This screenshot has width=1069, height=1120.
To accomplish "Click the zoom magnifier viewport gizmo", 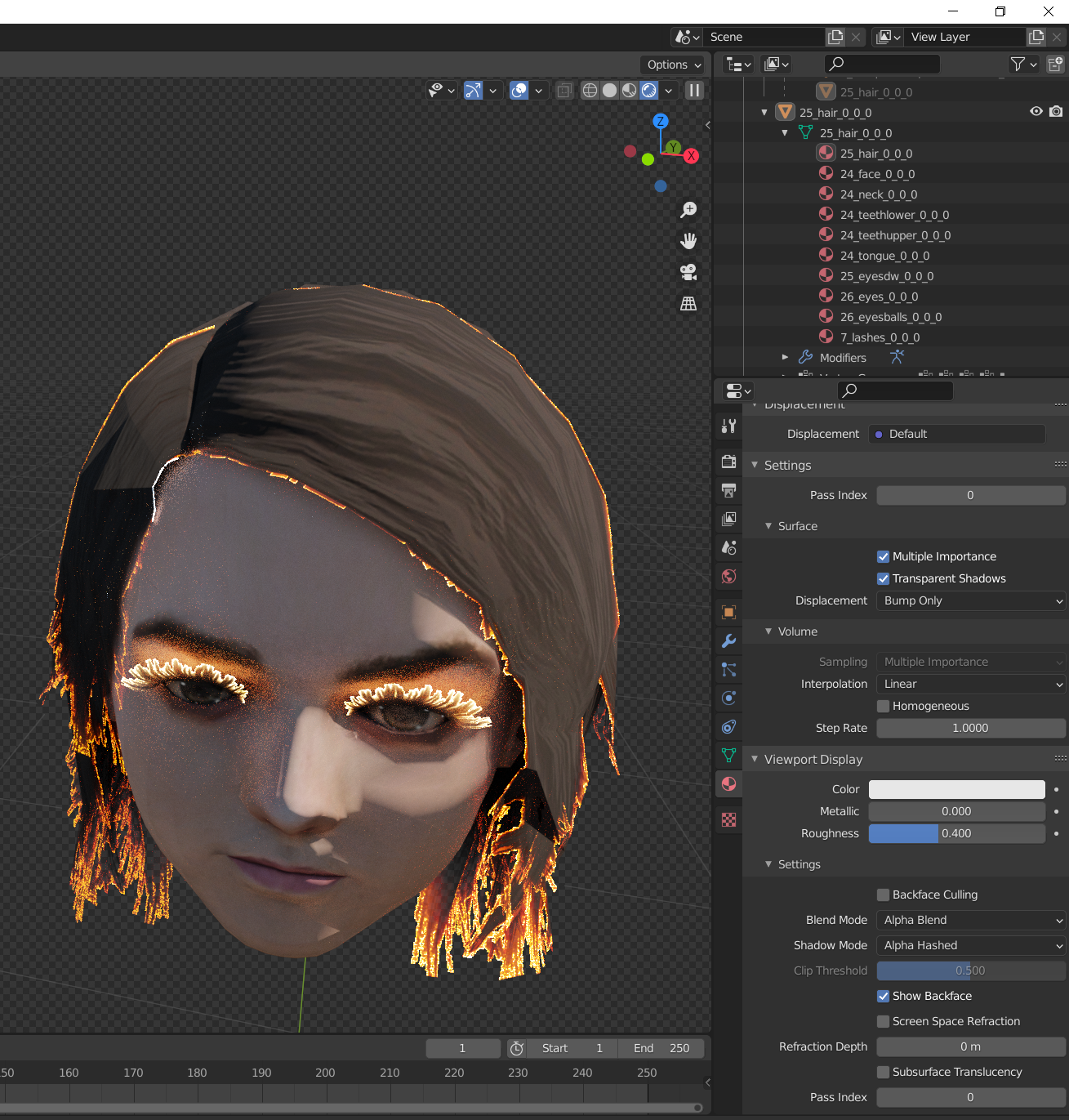I will pyautogui.click(x=688, y=210).
